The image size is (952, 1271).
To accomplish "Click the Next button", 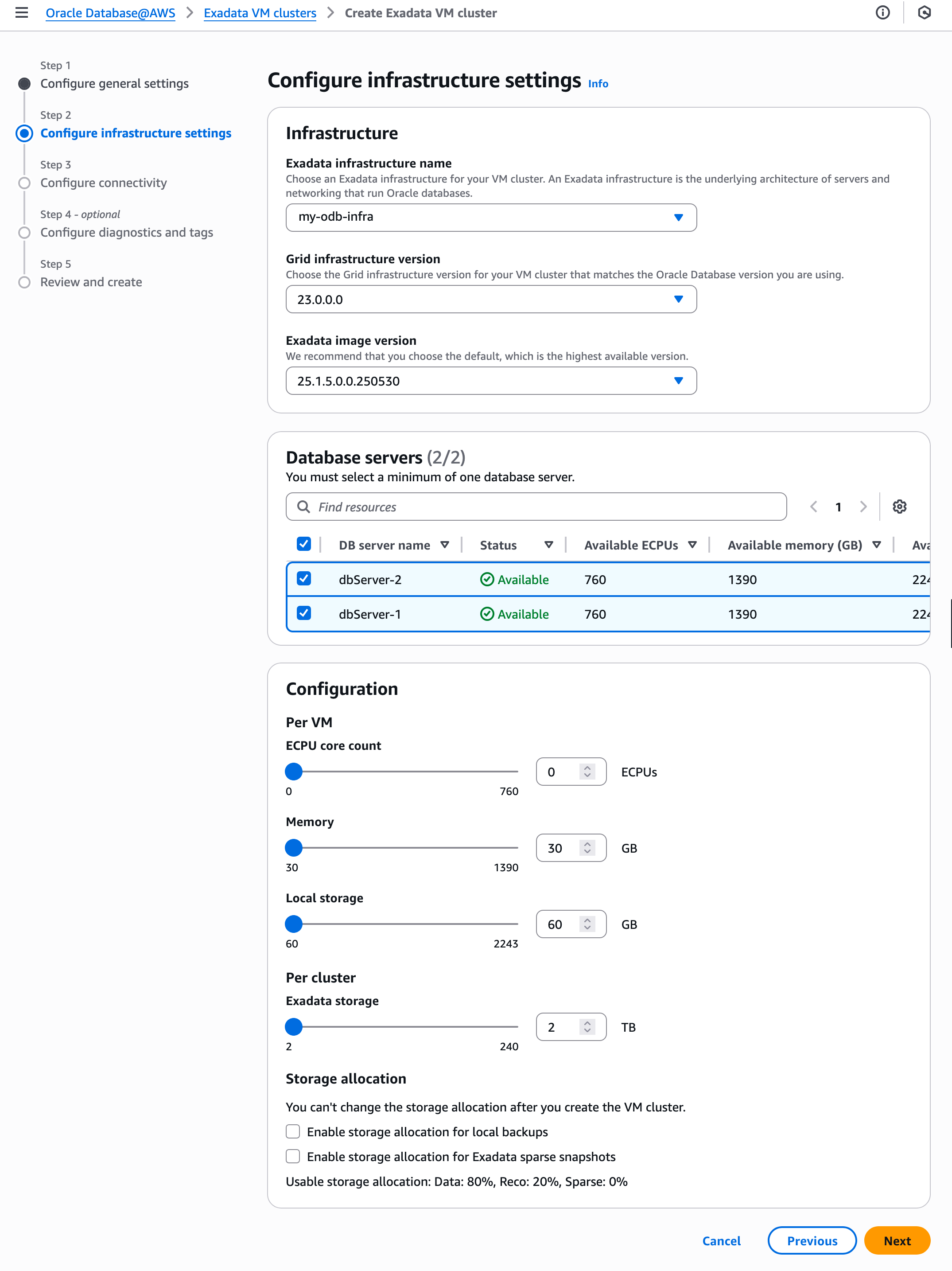I will (896, 1241).
